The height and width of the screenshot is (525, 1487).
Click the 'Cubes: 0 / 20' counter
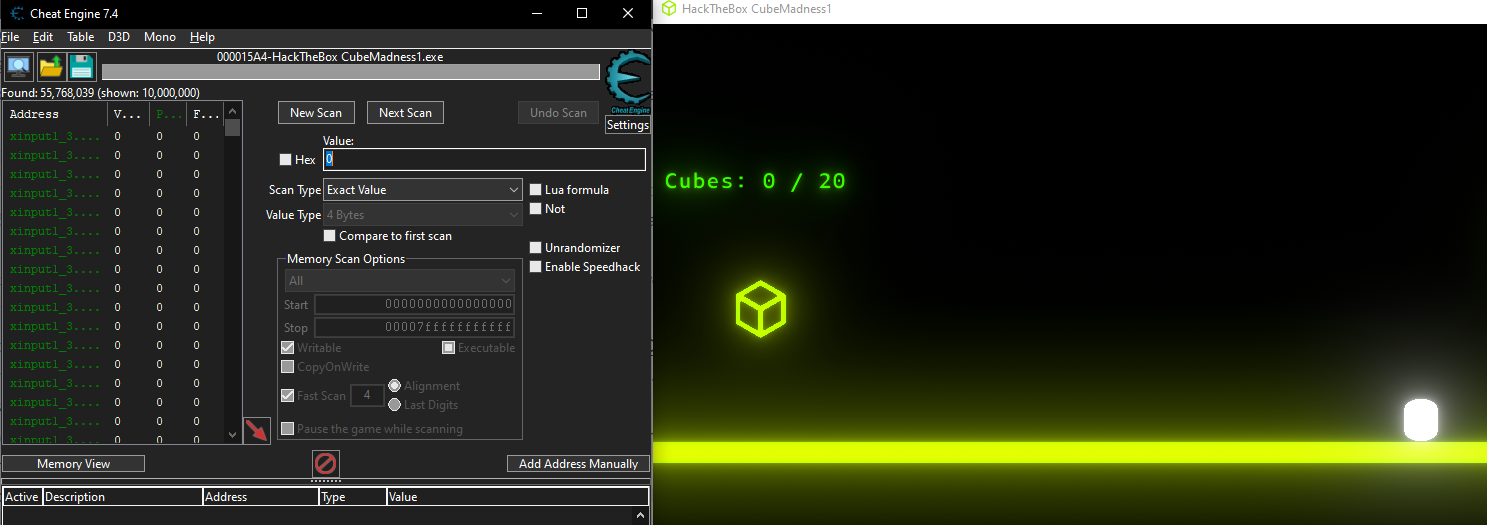tap(755, 181)
